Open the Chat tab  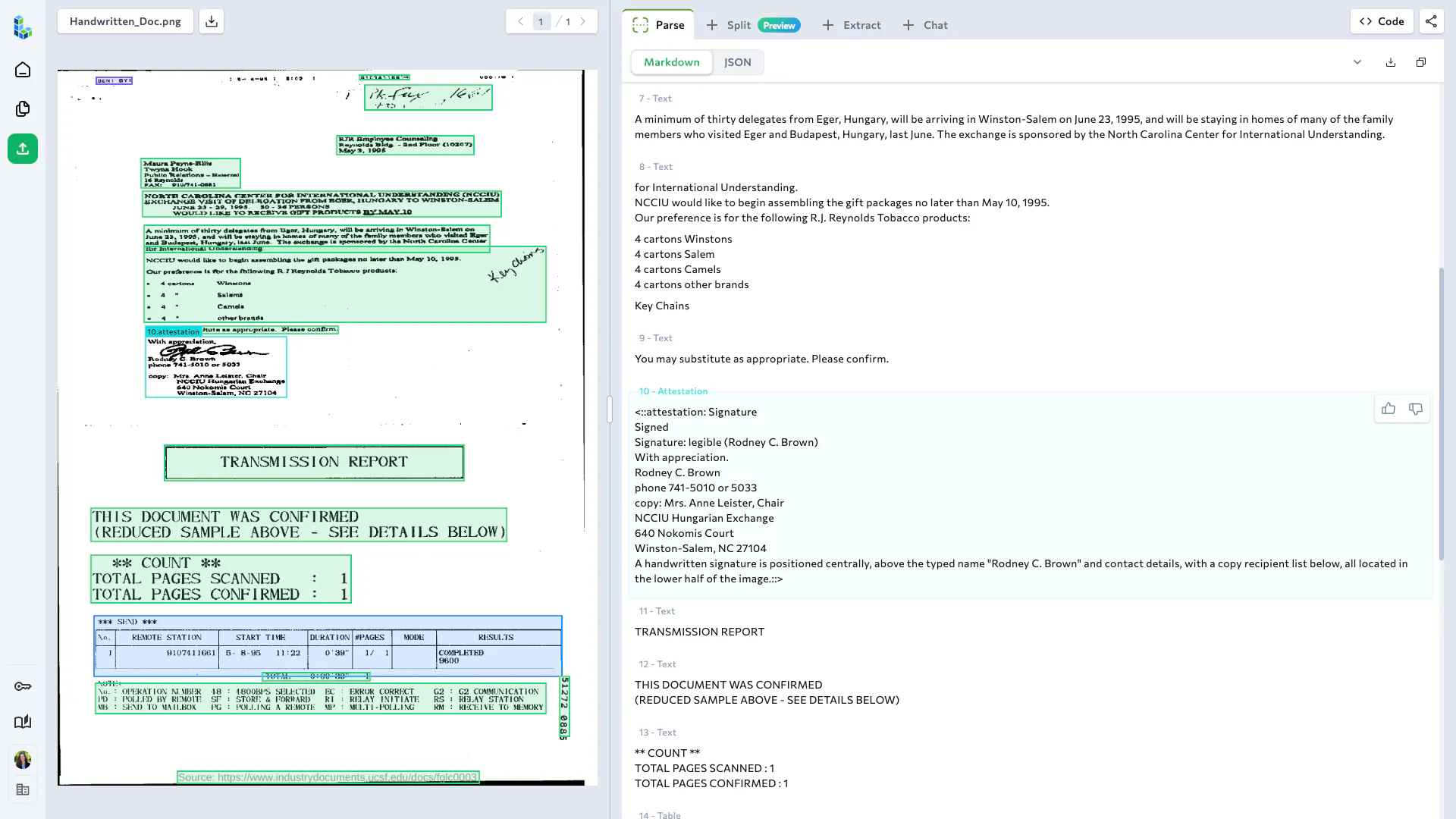(x=925, y=25)
